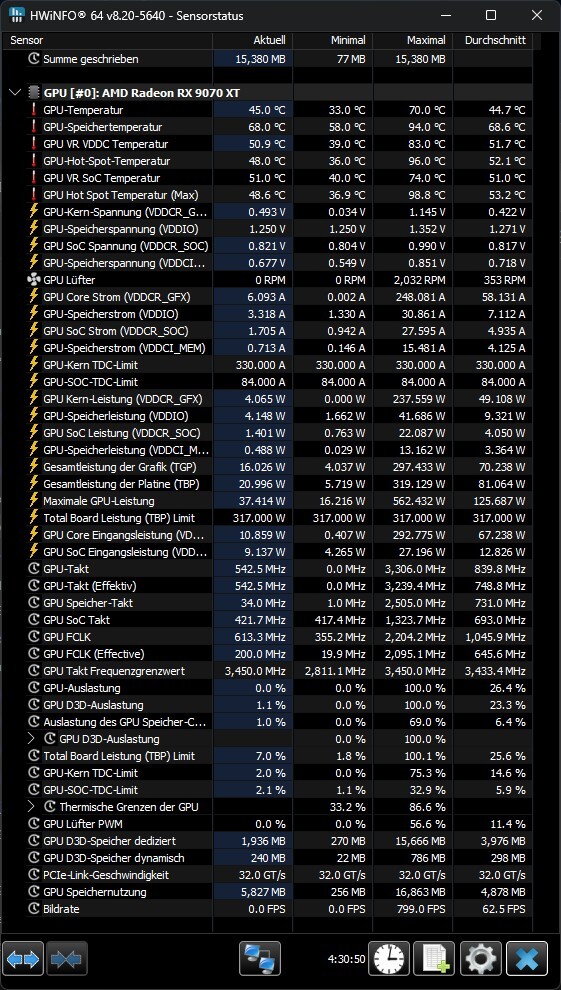Select GPU SoC Strom (VDDCR_SOC) row
The width and height of the screenshot is (561, 990).
[x=267, y=331]
